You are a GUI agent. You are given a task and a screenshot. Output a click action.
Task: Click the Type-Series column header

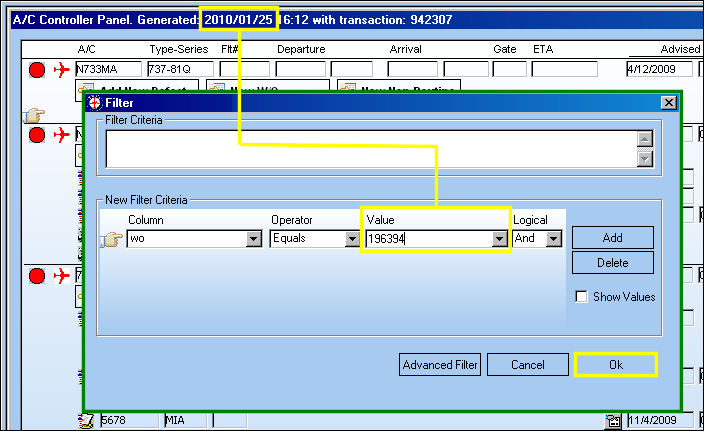click(179, 49)
